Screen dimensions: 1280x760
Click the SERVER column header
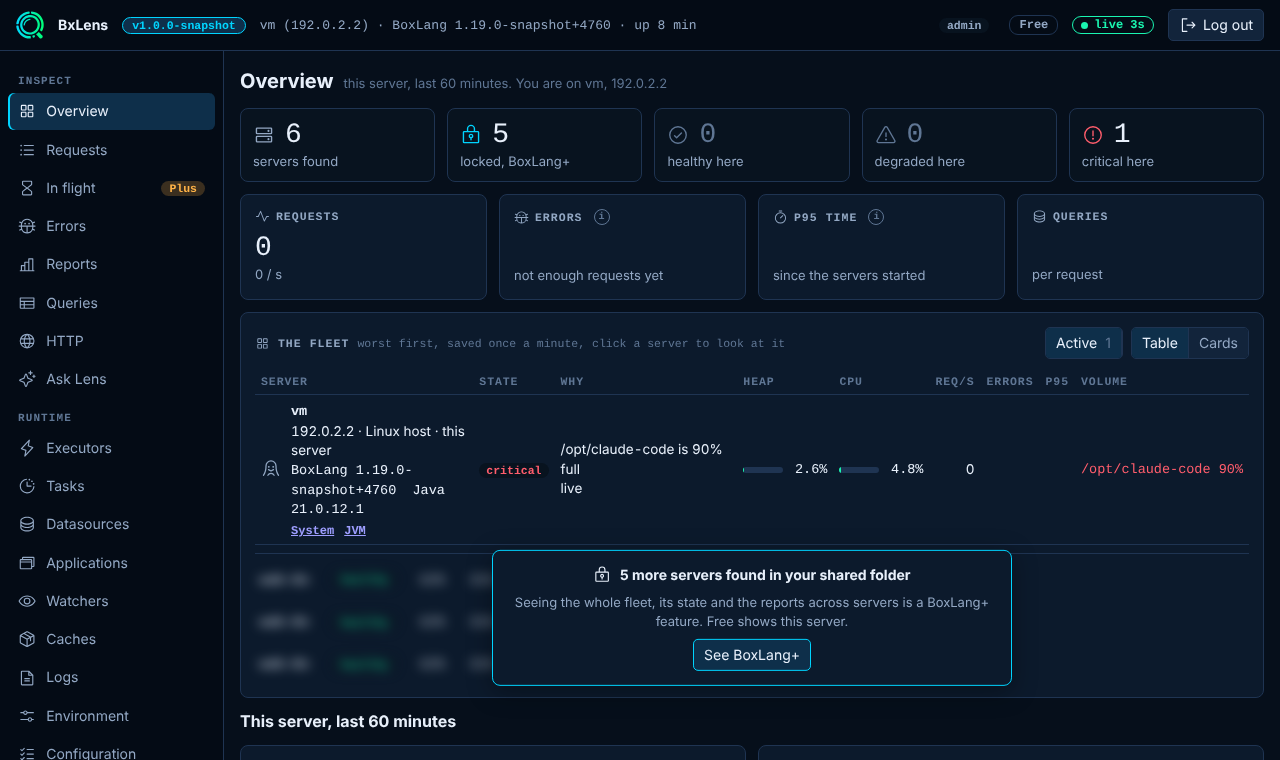284,381
